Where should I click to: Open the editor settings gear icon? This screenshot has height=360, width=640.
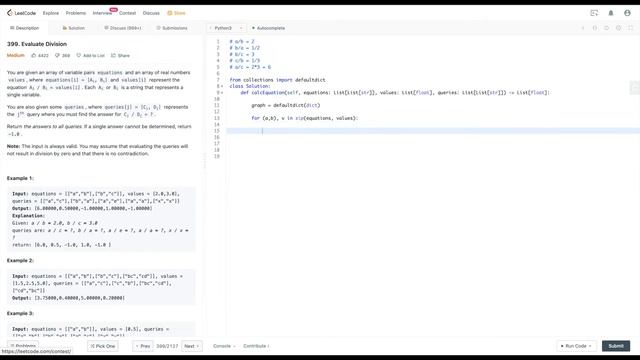pos(619,28)
